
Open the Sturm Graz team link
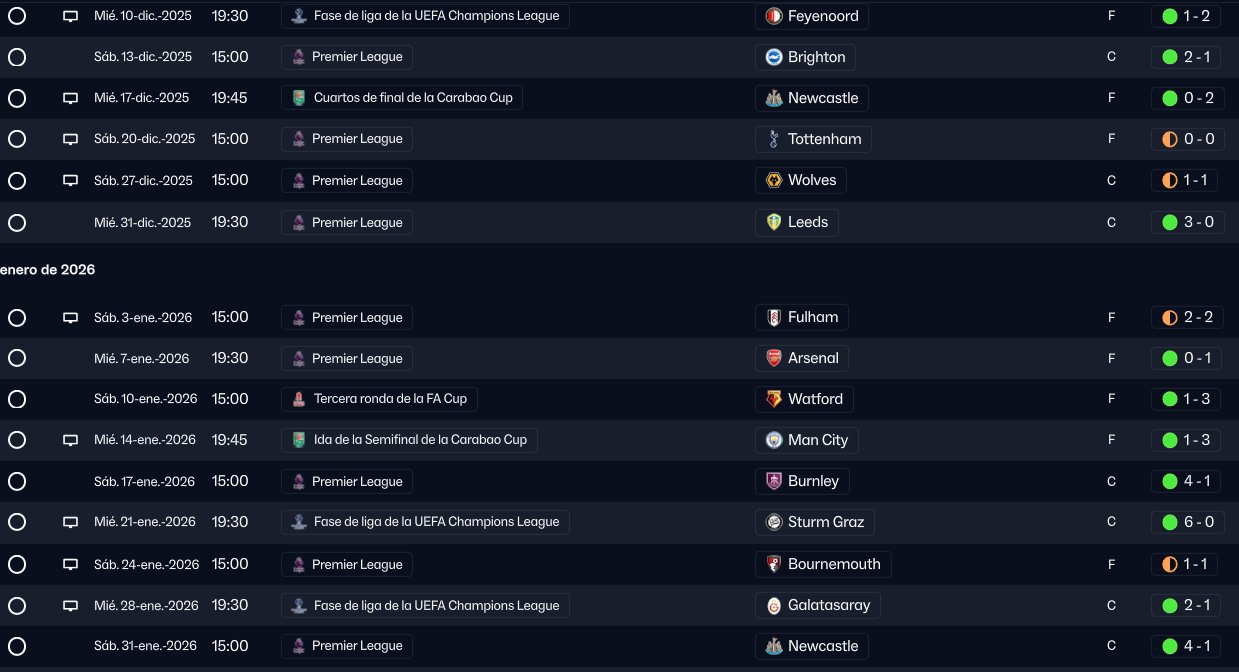[826, 522]
